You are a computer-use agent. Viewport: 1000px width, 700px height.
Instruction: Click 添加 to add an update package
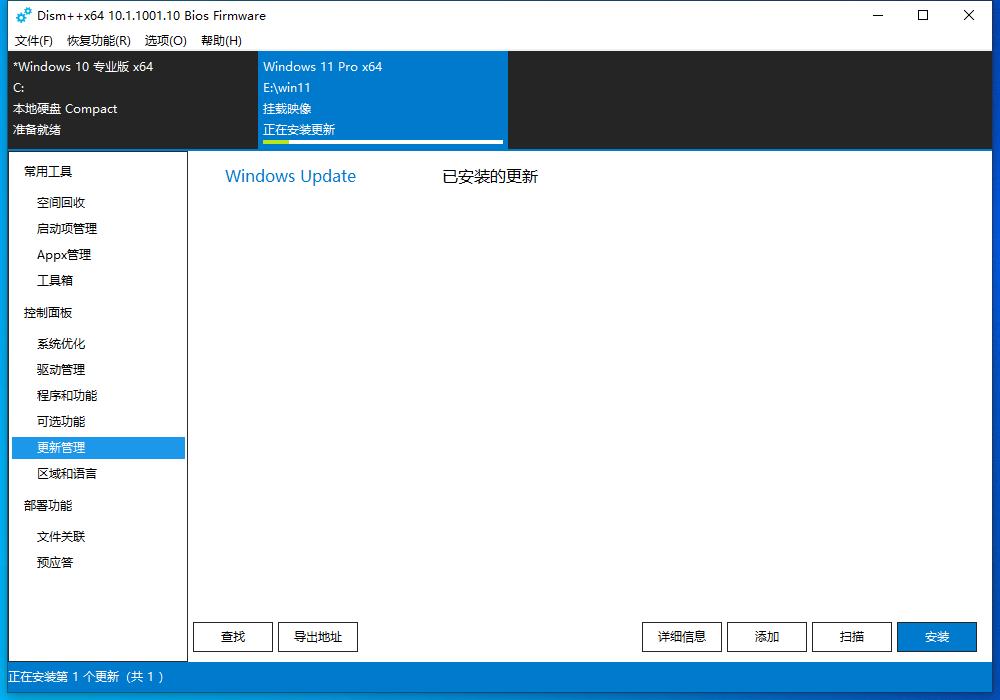(766, 636)
